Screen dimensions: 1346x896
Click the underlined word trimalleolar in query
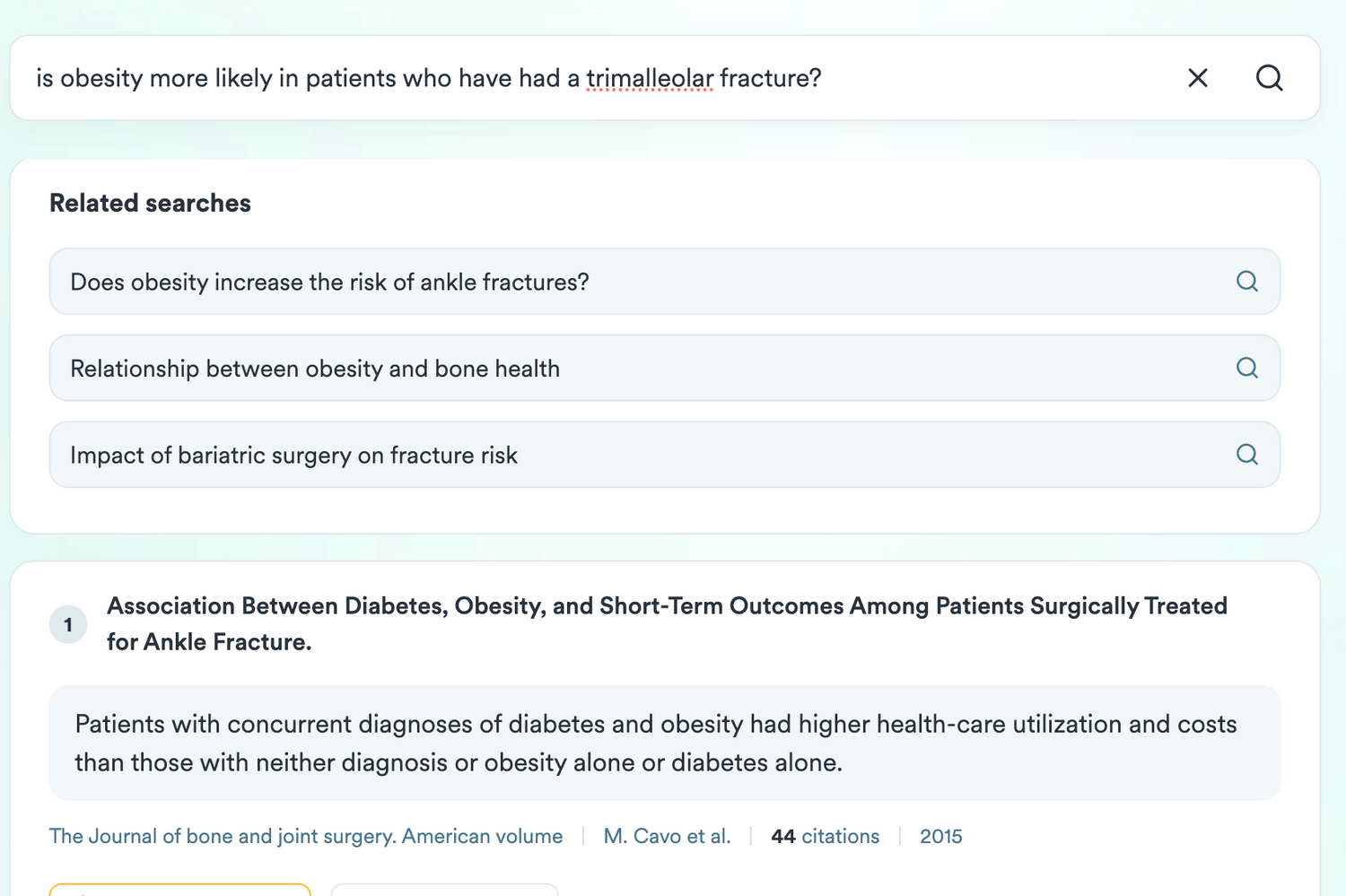[x=650, y=78]
